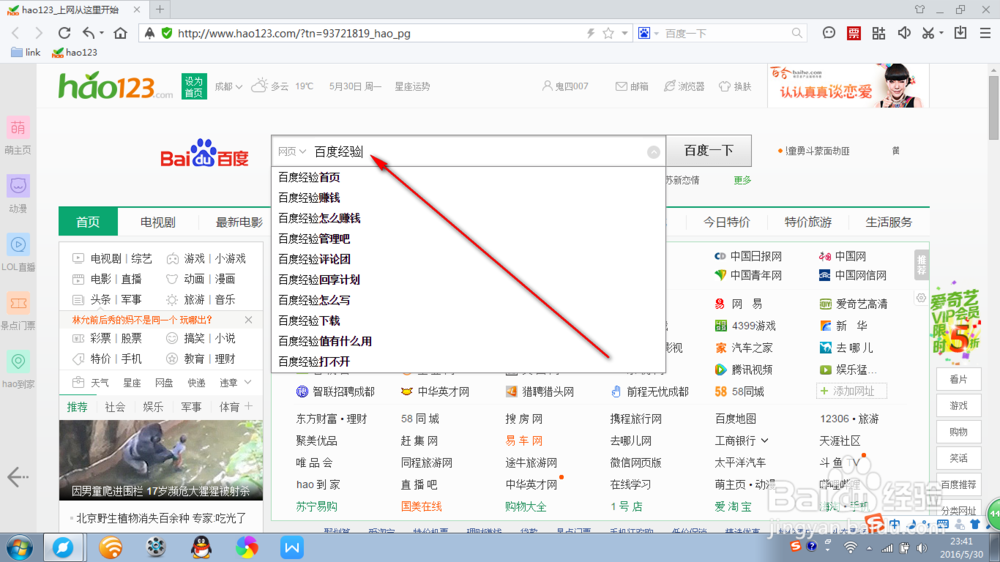Screen dimensions: 1000x562
Task: Click the undo close tab arrow icon
Action: pyautogui.click(x=89, y=33)
